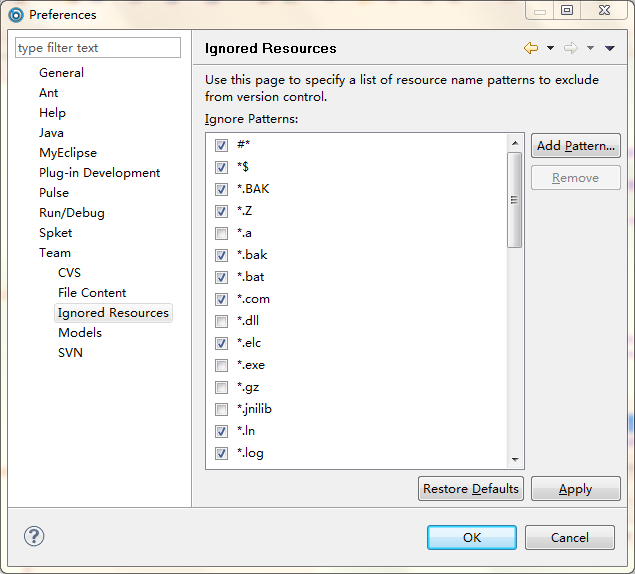Click the pattern list scroll down arrow

pos(515,459)
